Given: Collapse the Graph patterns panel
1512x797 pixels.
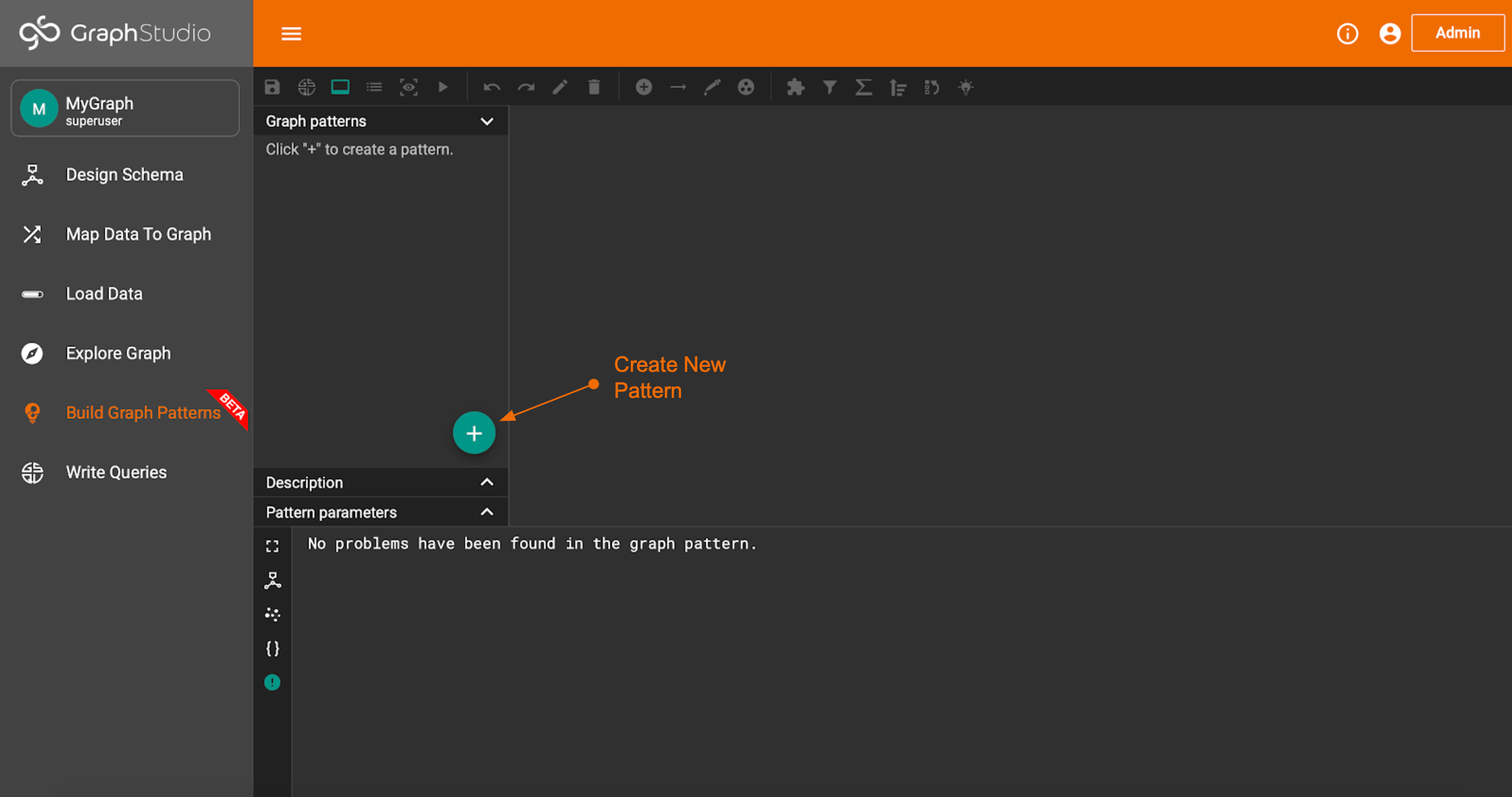Looking at the screenshot, I should click(x=487, y=121).
